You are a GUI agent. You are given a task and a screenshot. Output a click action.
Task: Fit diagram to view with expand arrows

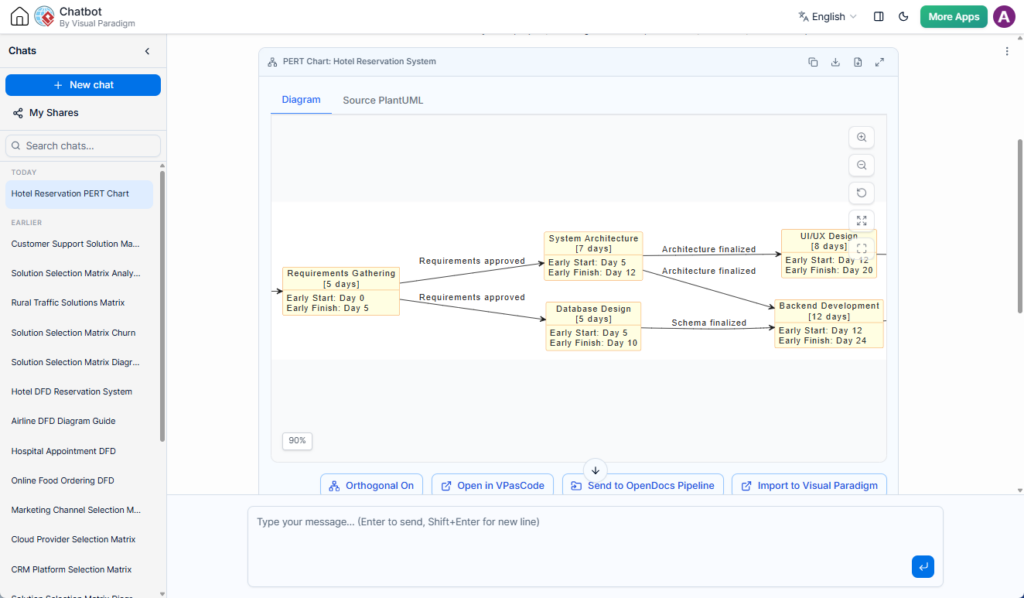click(x=861, y=221)
